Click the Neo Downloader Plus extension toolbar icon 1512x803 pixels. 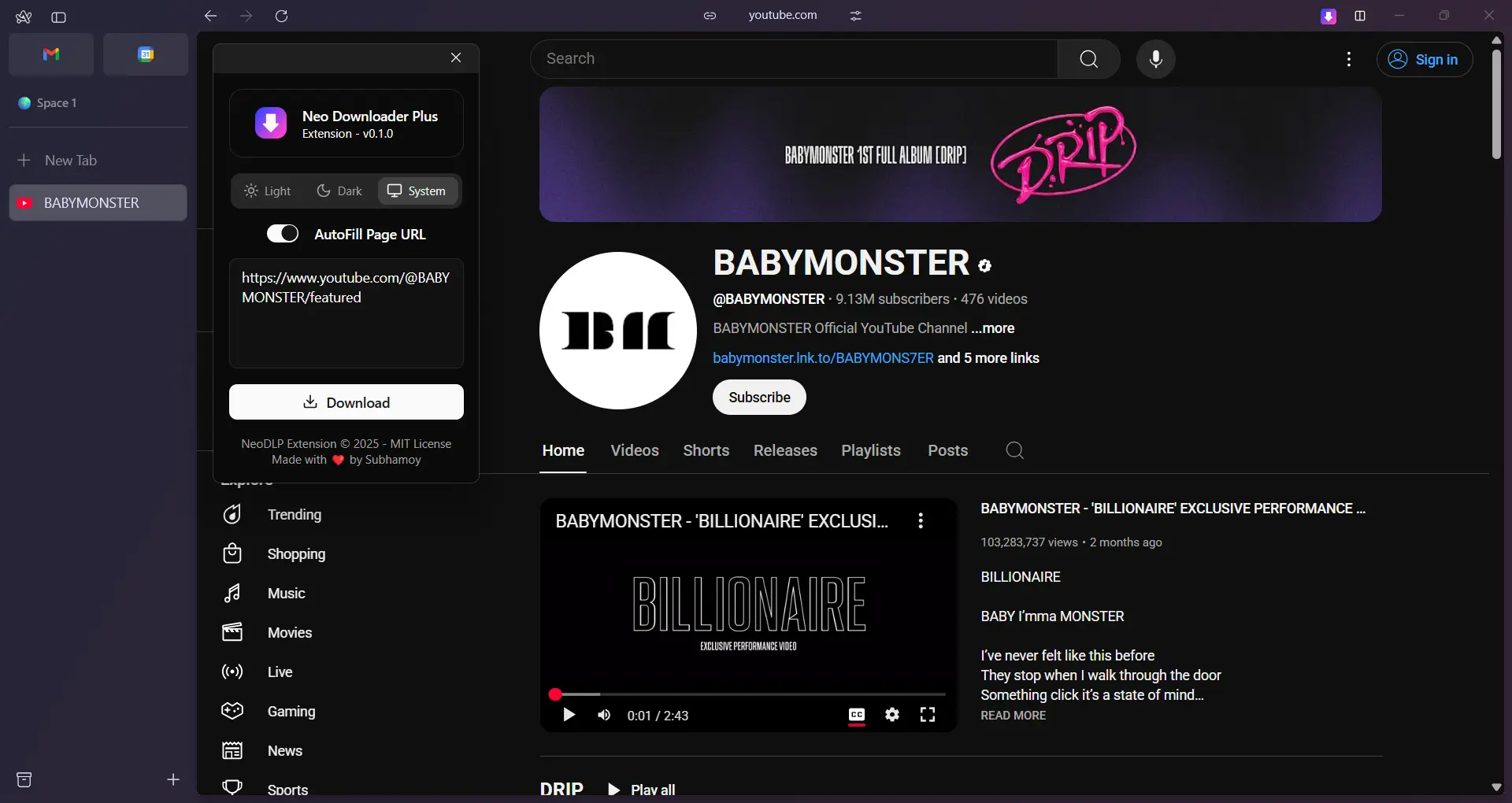point(1329,17)
